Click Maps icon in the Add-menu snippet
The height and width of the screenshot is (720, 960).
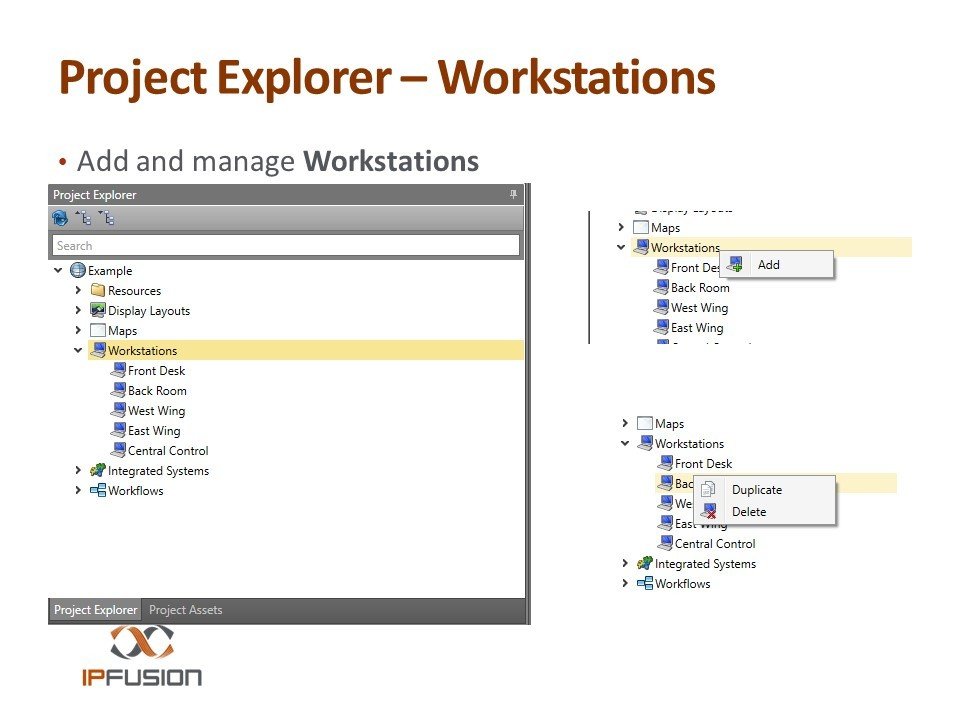pyautogui.click(x=640, y=227)
